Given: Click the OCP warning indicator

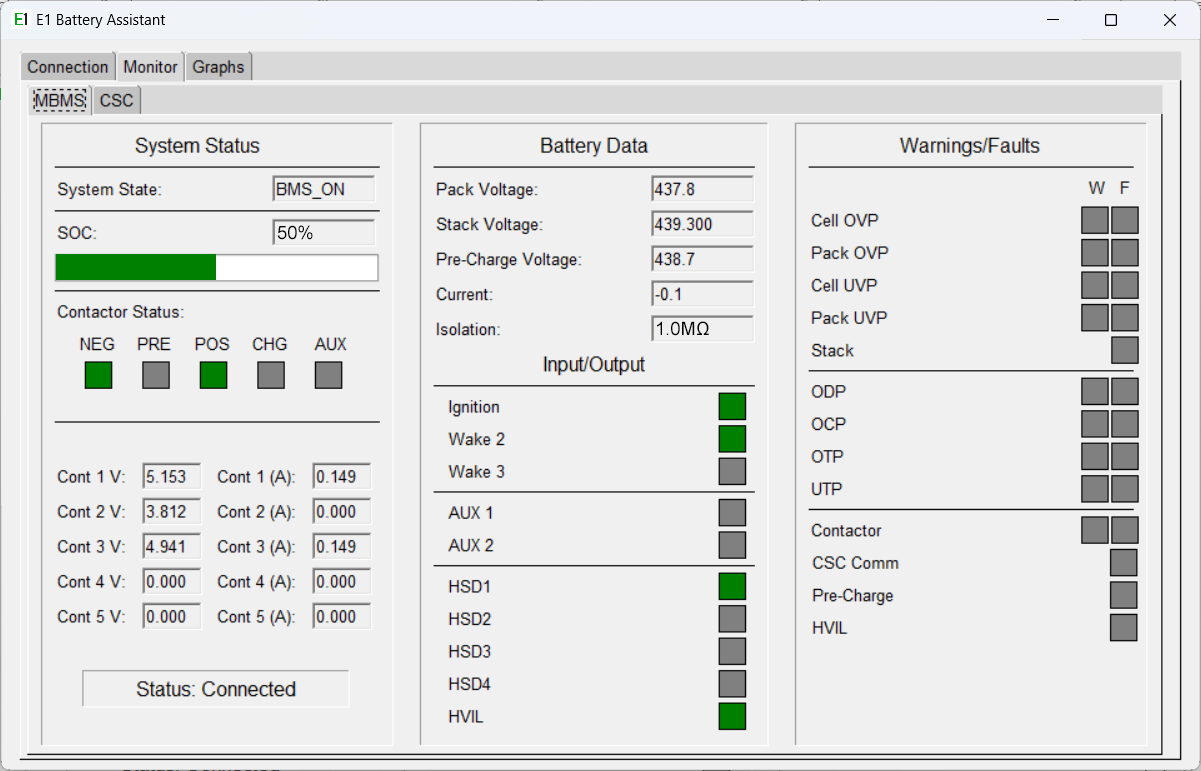Looking at the screenshot, I should [x=1094, y=423].
